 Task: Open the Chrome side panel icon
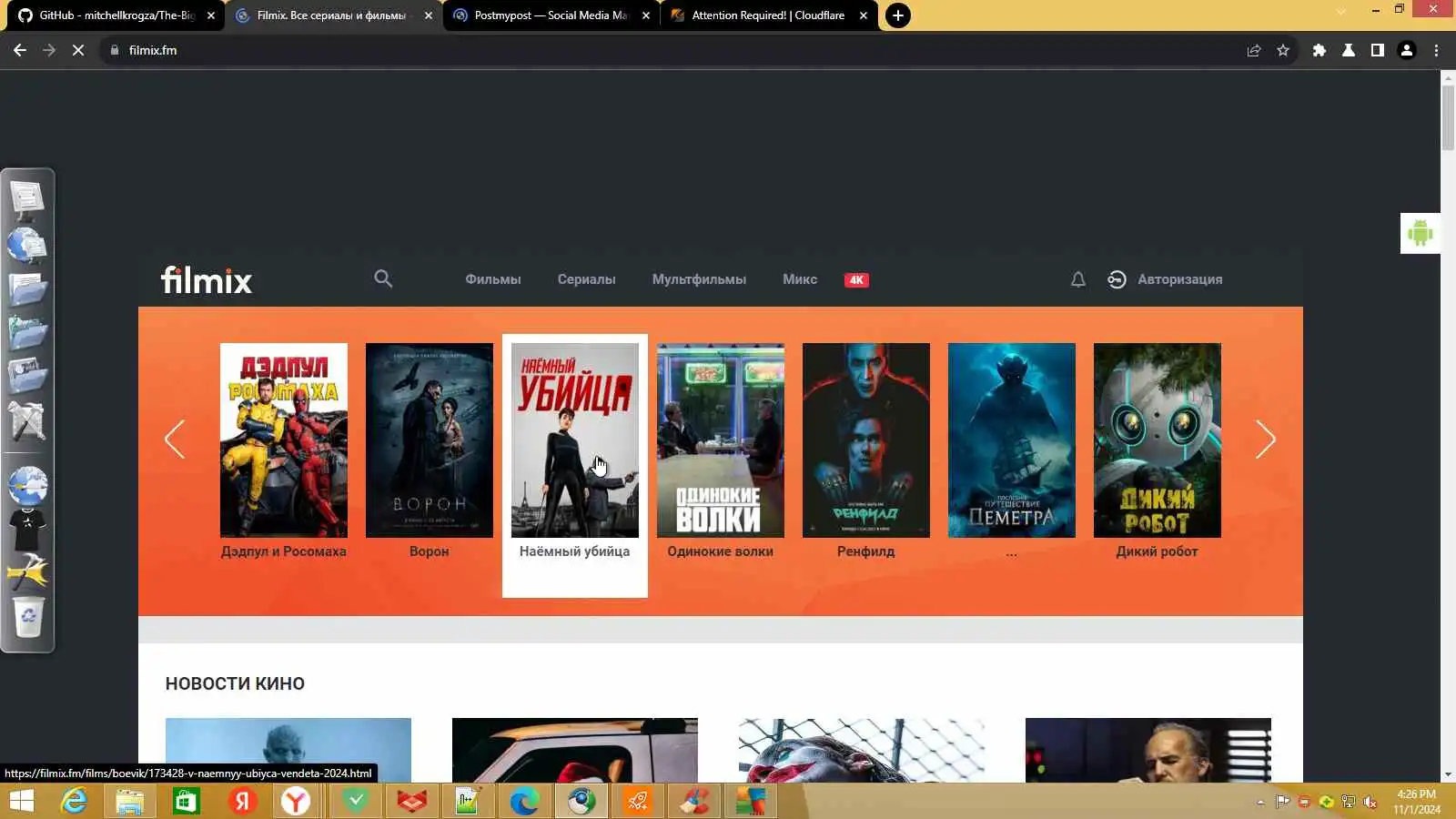[x=1378, y=50]
